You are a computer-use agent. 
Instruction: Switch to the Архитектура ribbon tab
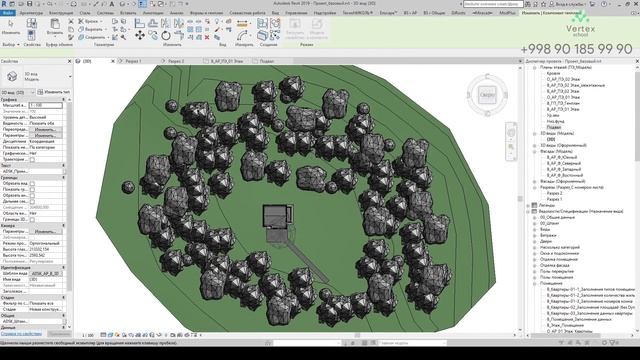31,13
